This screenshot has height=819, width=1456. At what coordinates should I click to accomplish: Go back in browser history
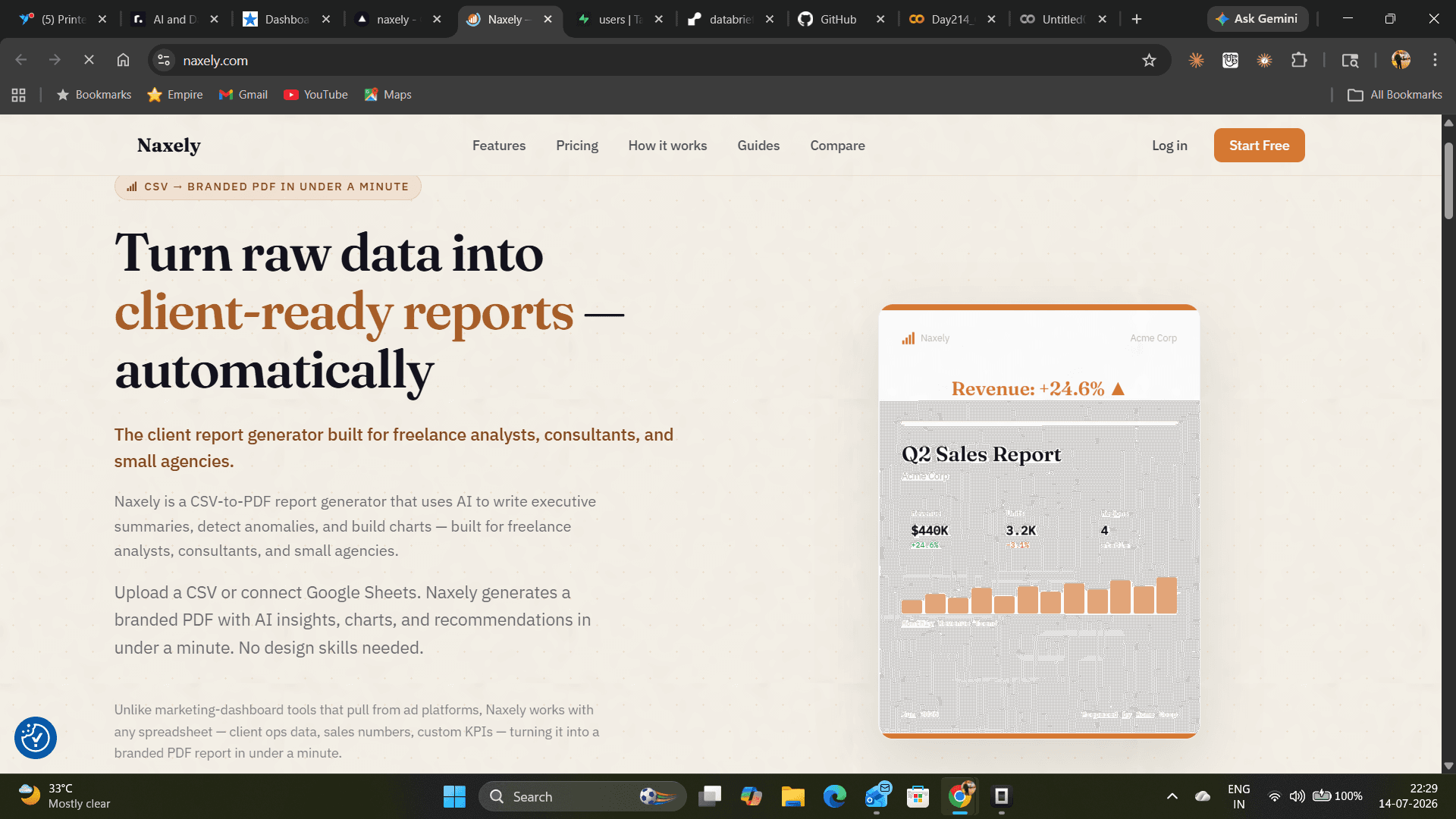tap(21, 60)
